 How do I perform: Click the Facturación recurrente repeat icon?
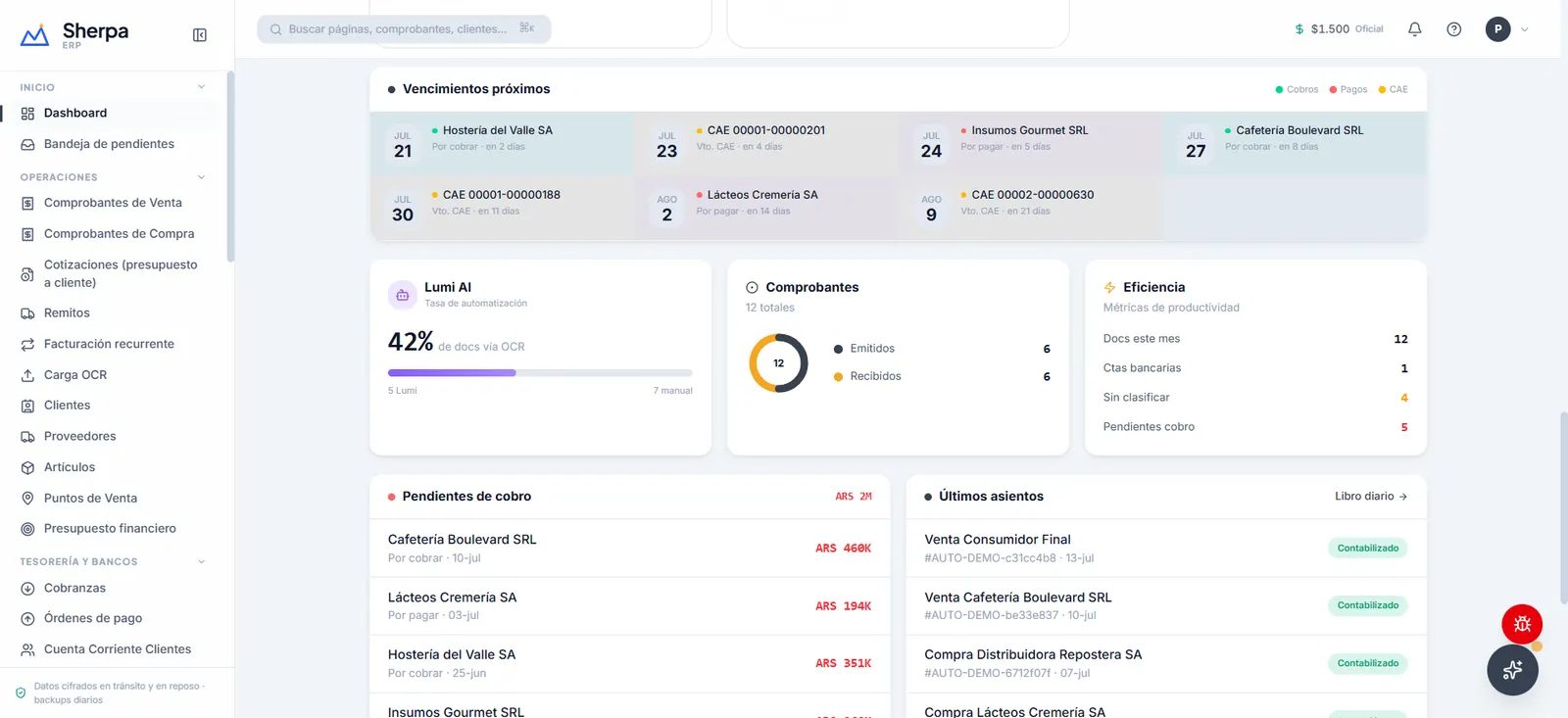tap(27, 345)
